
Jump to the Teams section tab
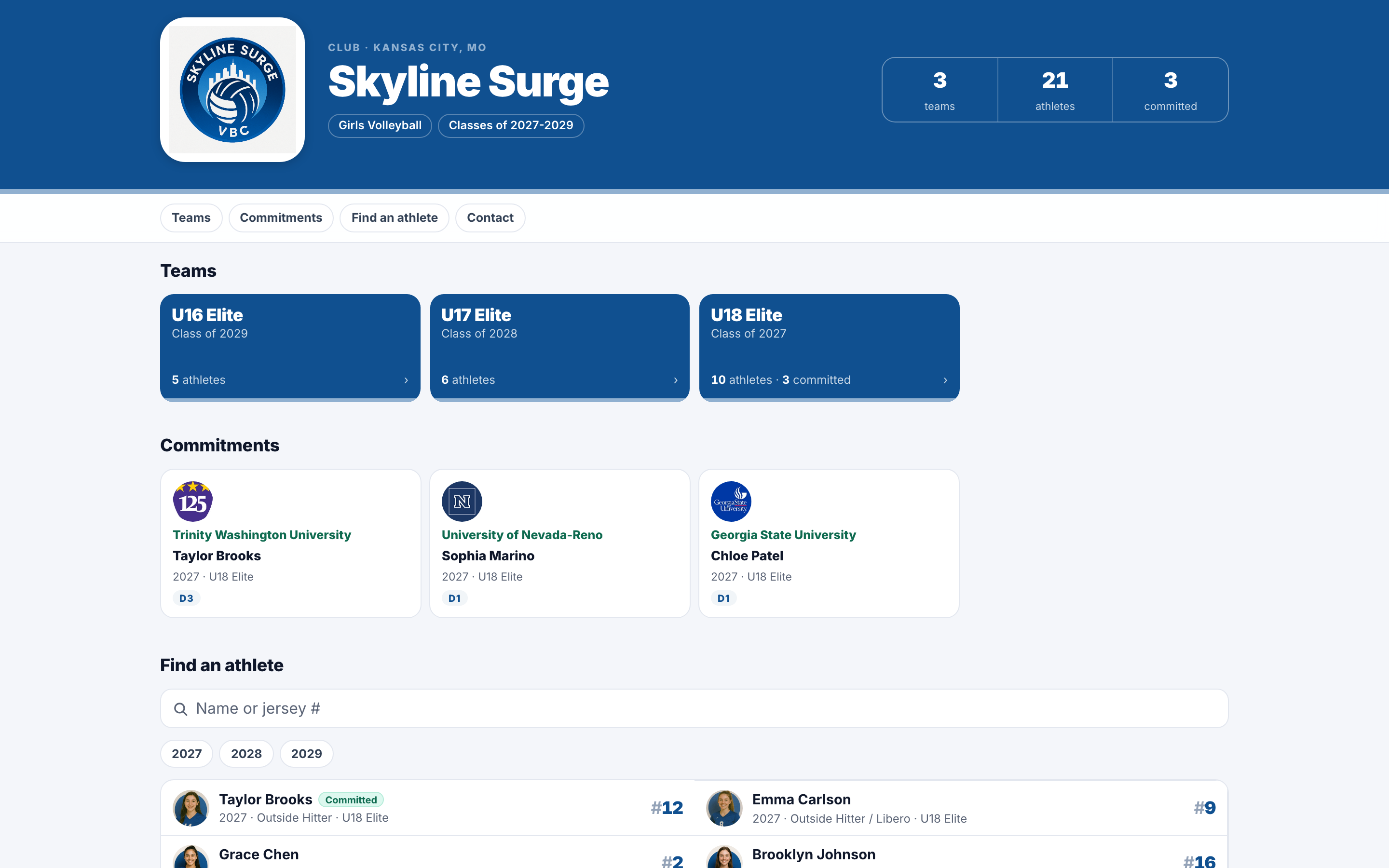[191, 217]
